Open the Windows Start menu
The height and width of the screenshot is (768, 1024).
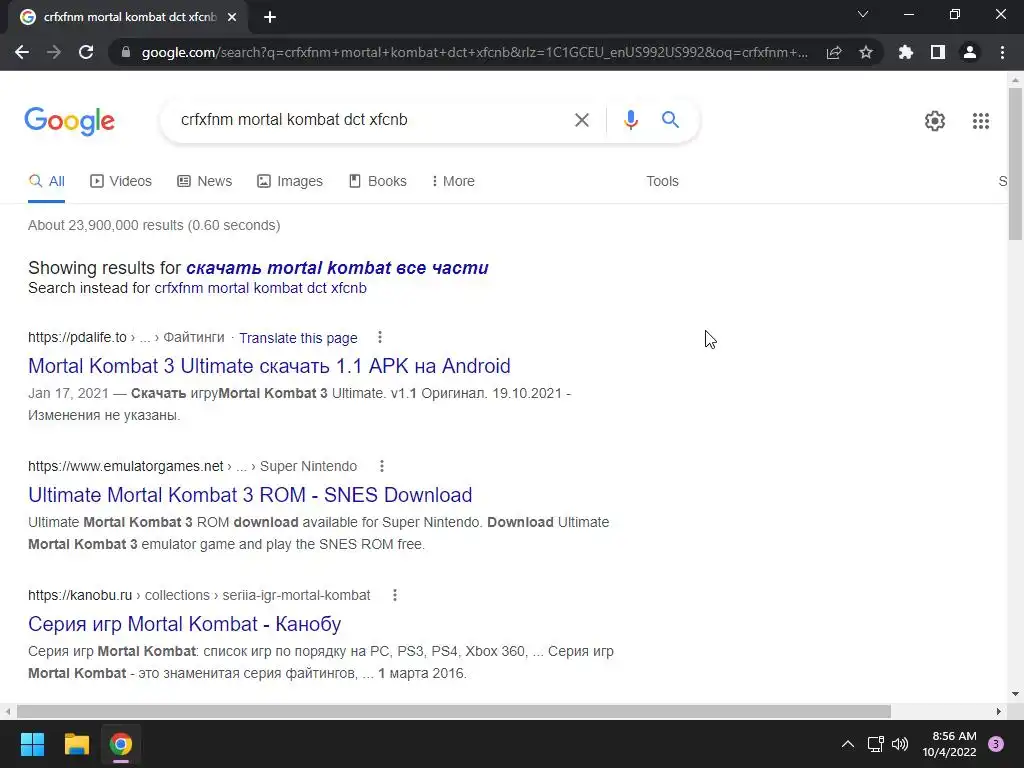(x=32, y=744)
